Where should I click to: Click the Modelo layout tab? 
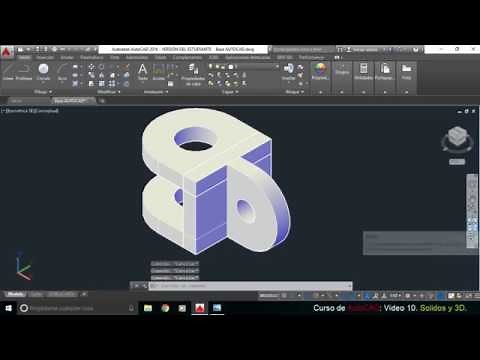tap(15, 294)
